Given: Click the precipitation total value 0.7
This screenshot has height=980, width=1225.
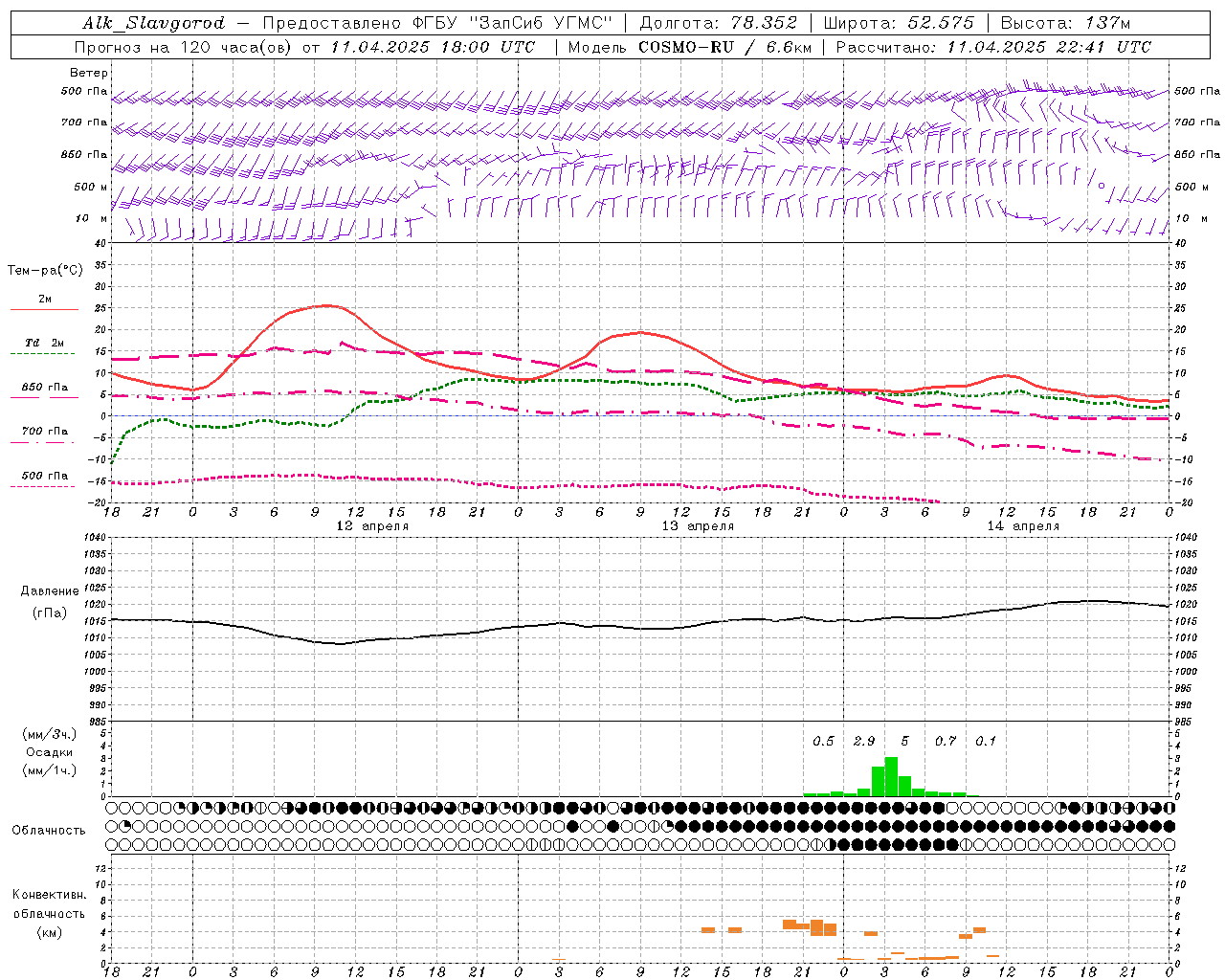Looking at the screenshot, I should [946, 742].
